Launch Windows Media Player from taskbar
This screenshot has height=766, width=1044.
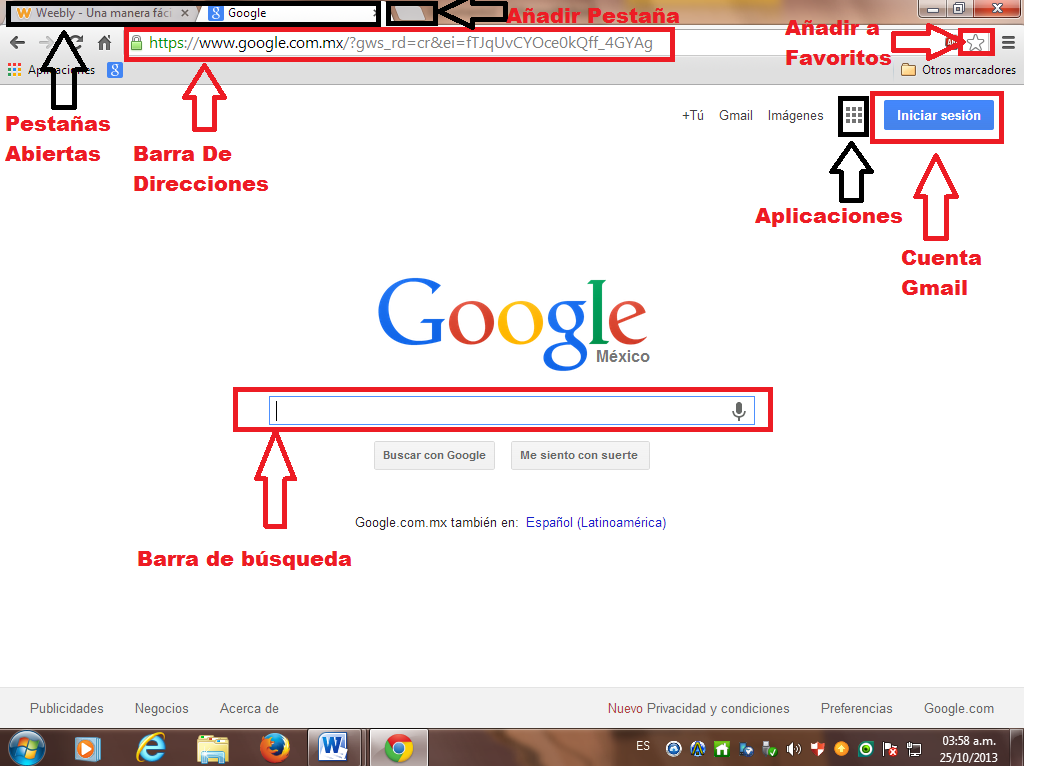[x=87, y=749]
